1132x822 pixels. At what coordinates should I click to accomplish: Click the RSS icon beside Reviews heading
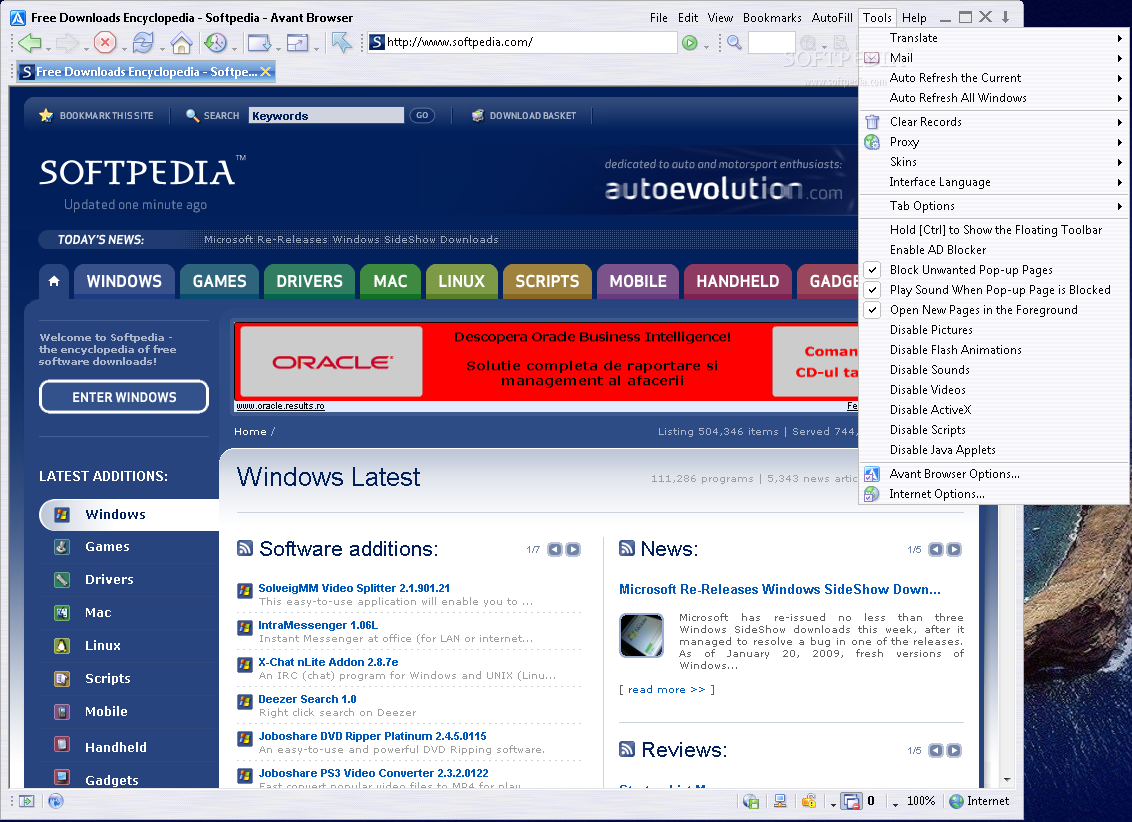(x=627, y=749)
